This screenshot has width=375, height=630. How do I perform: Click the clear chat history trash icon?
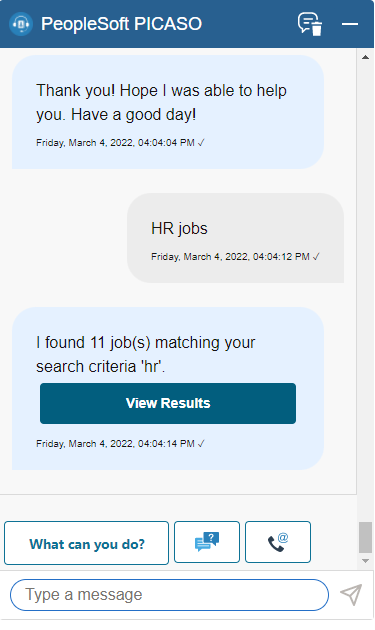(x=310, y=24)
